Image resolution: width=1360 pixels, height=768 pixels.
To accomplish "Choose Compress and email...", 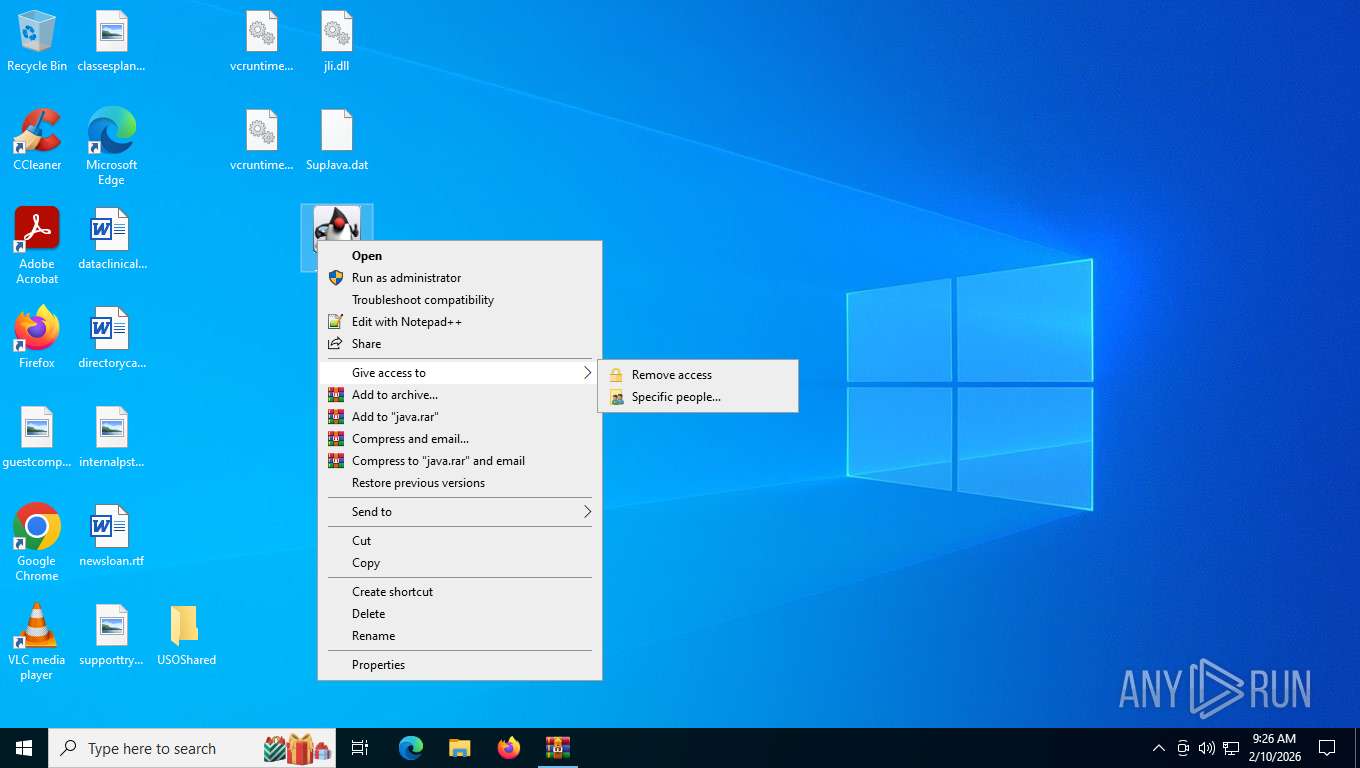I will click(x=460, y=439).
